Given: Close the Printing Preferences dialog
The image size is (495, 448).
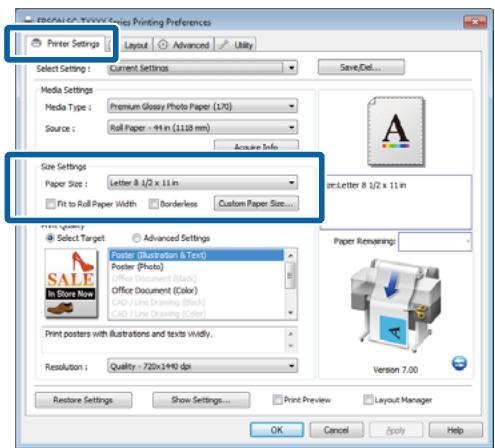Looking at the screenshot, I should click(x=475, y=22).
